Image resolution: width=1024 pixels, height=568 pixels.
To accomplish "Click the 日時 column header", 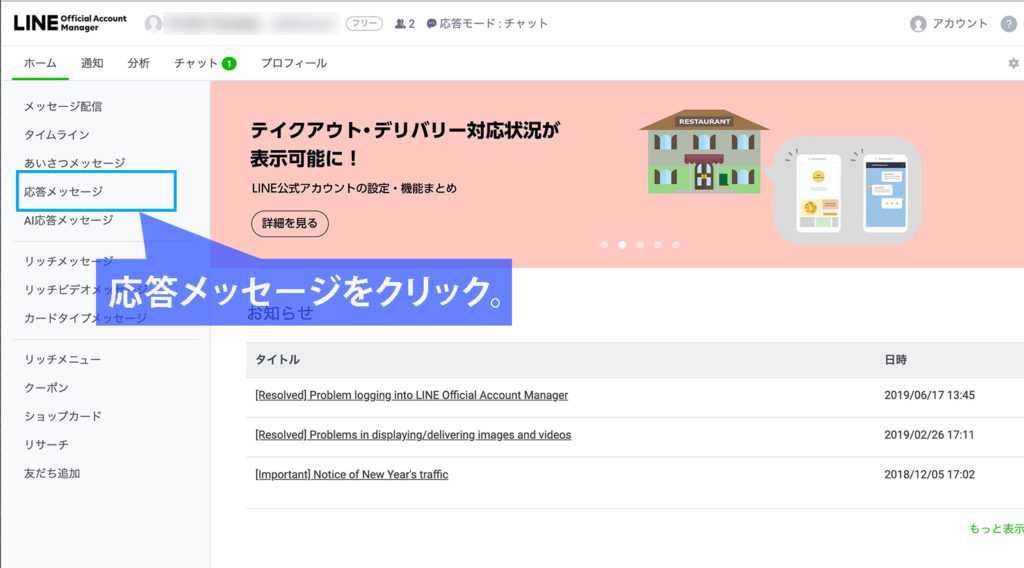I will click(895, 360).
